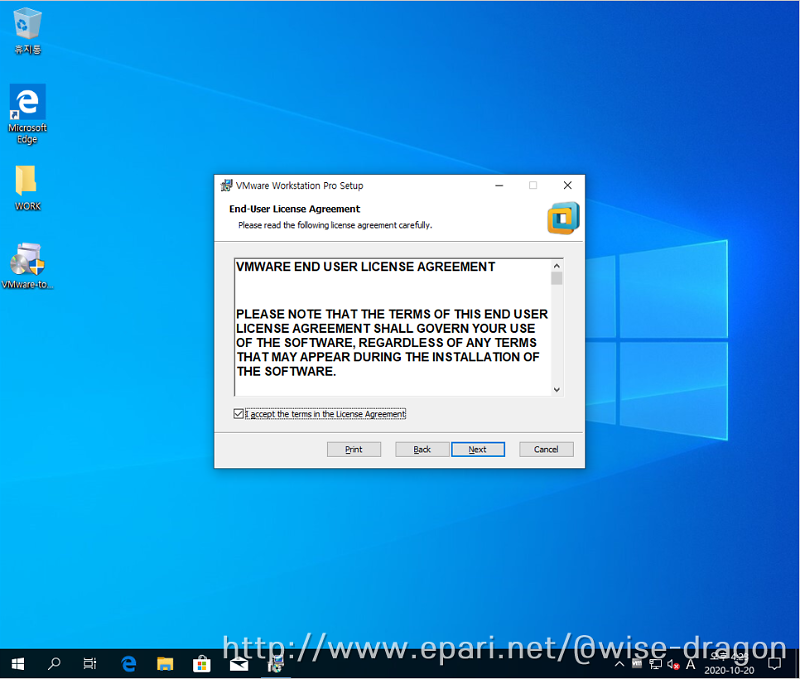This screenshot has height=679, width=800.
Task: Open network status tray icon
Action: [655, 664]
